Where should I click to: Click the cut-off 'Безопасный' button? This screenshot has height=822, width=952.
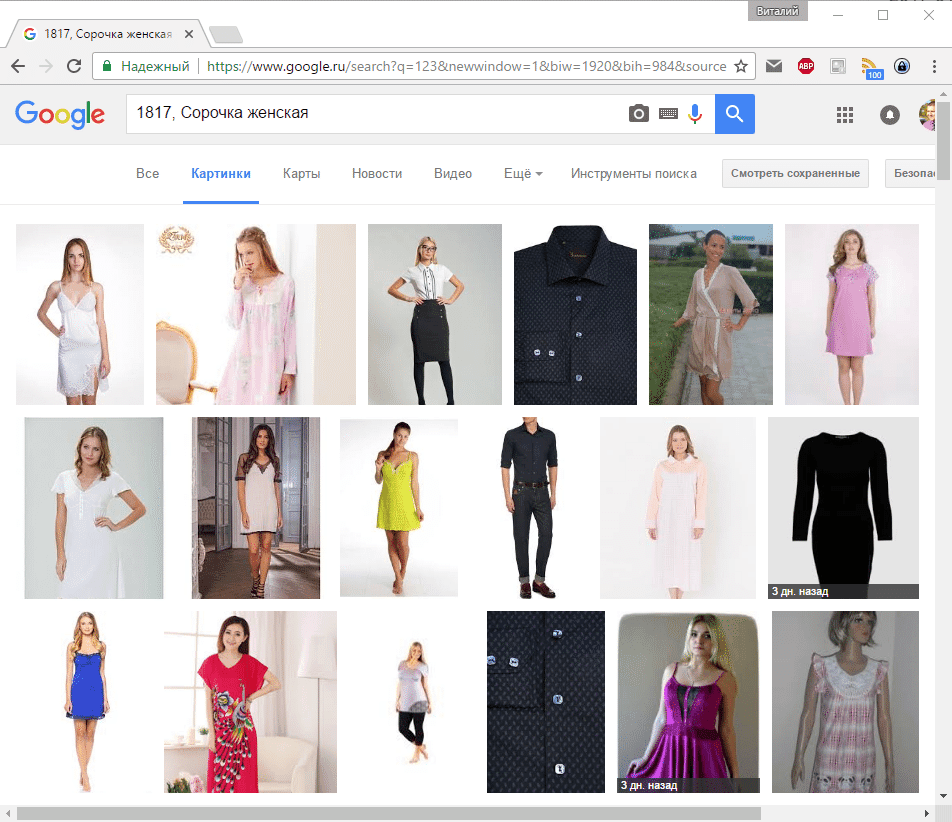(911, 173)
